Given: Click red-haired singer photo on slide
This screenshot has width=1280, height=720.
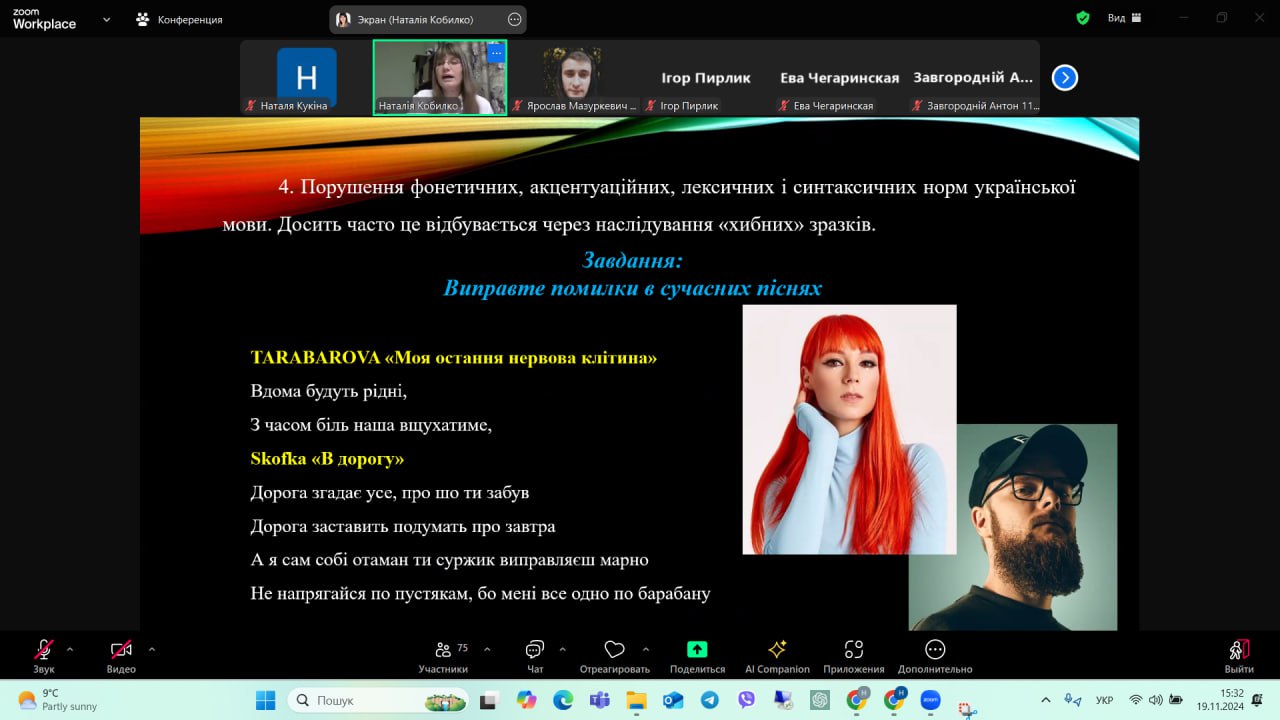Looking at the screenshot, I should coord(849,429).
